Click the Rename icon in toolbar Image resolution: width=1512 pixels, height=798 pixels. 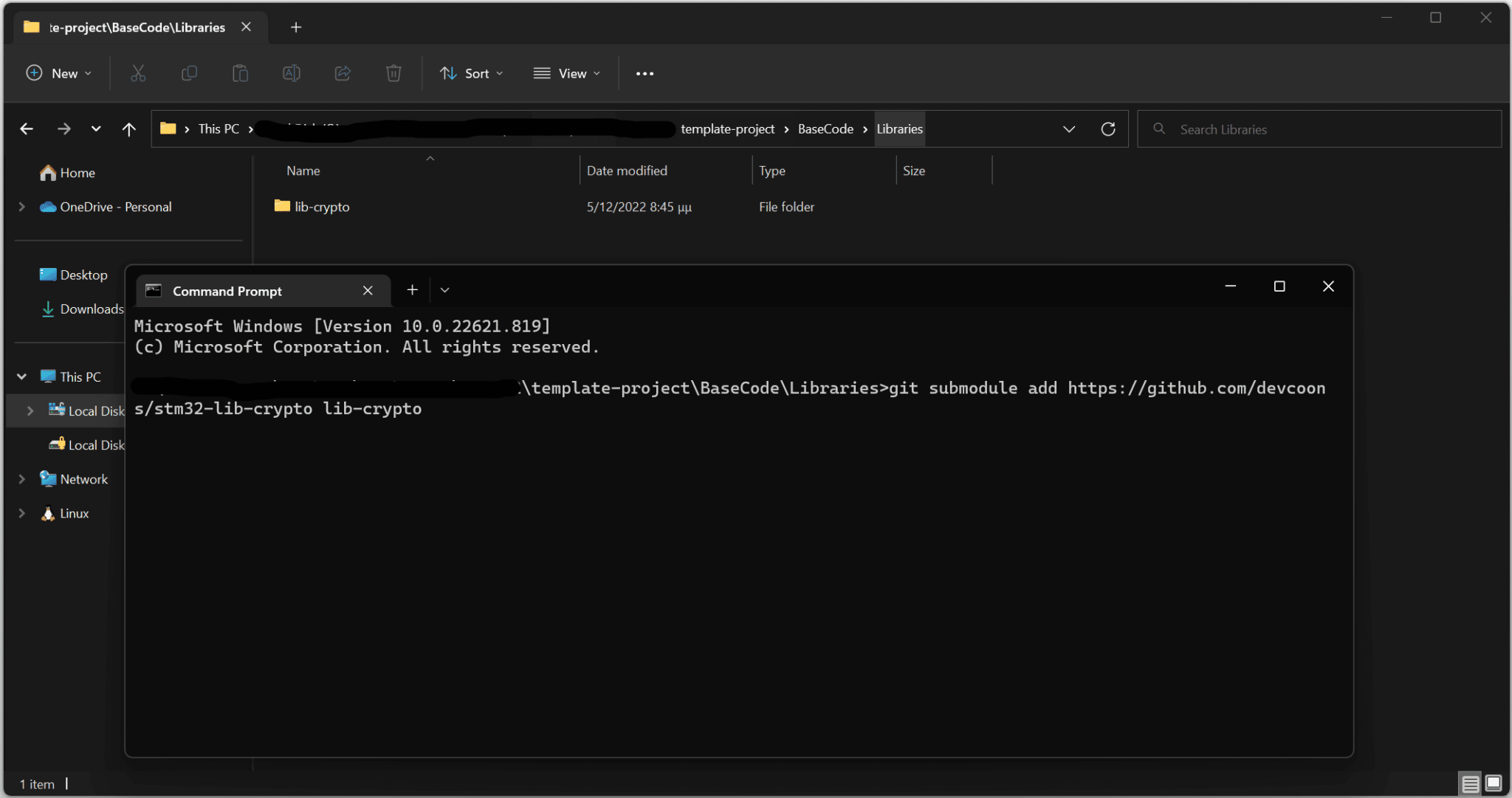pyautogui.click(x=292, y=73)
